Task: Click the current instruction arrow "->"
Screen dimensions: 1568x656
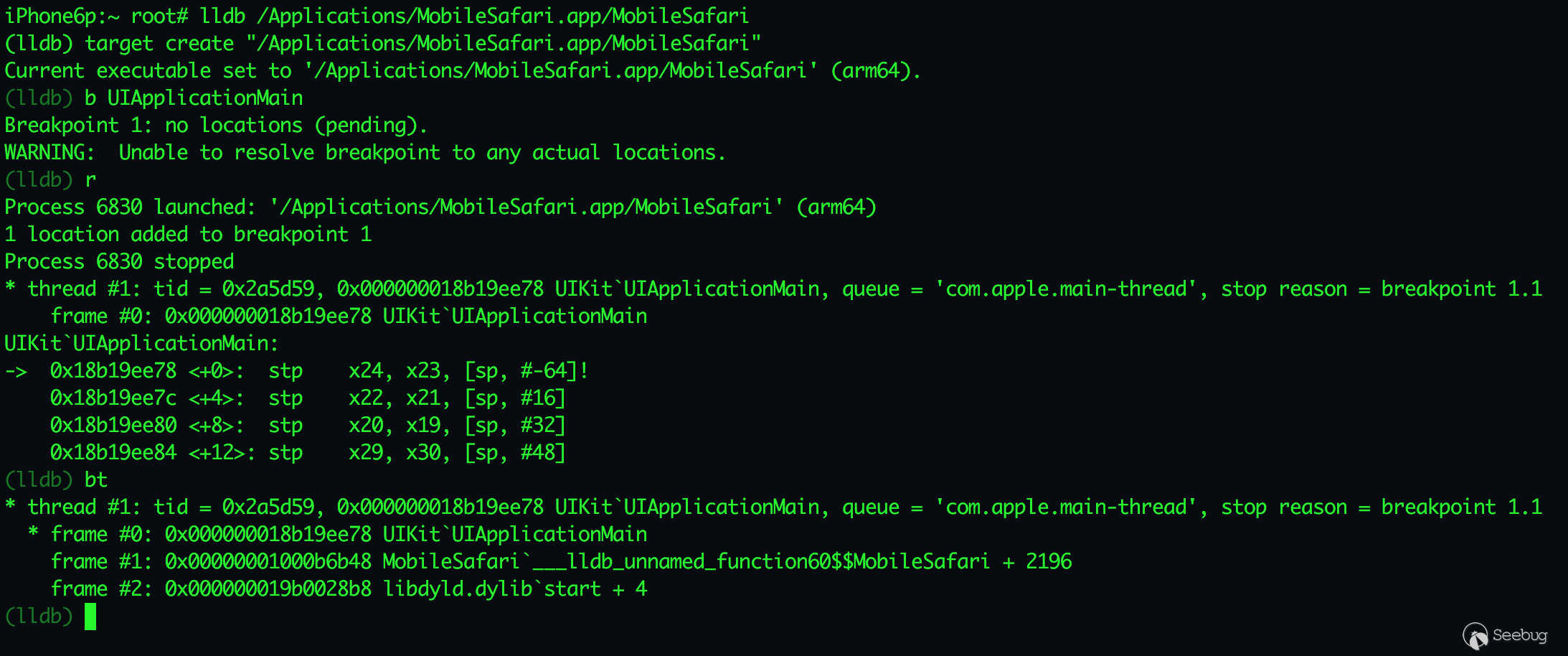Action: pos(16,371)
